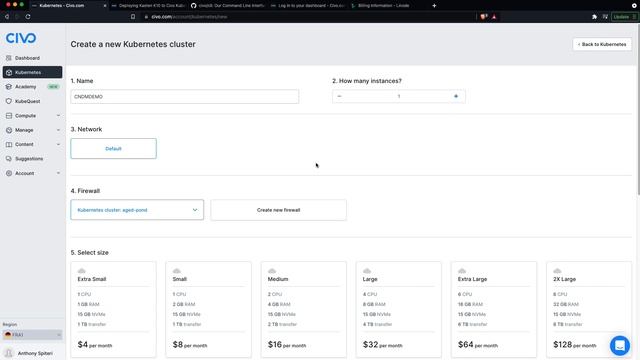Select the Medium size card

coord(304,309)
